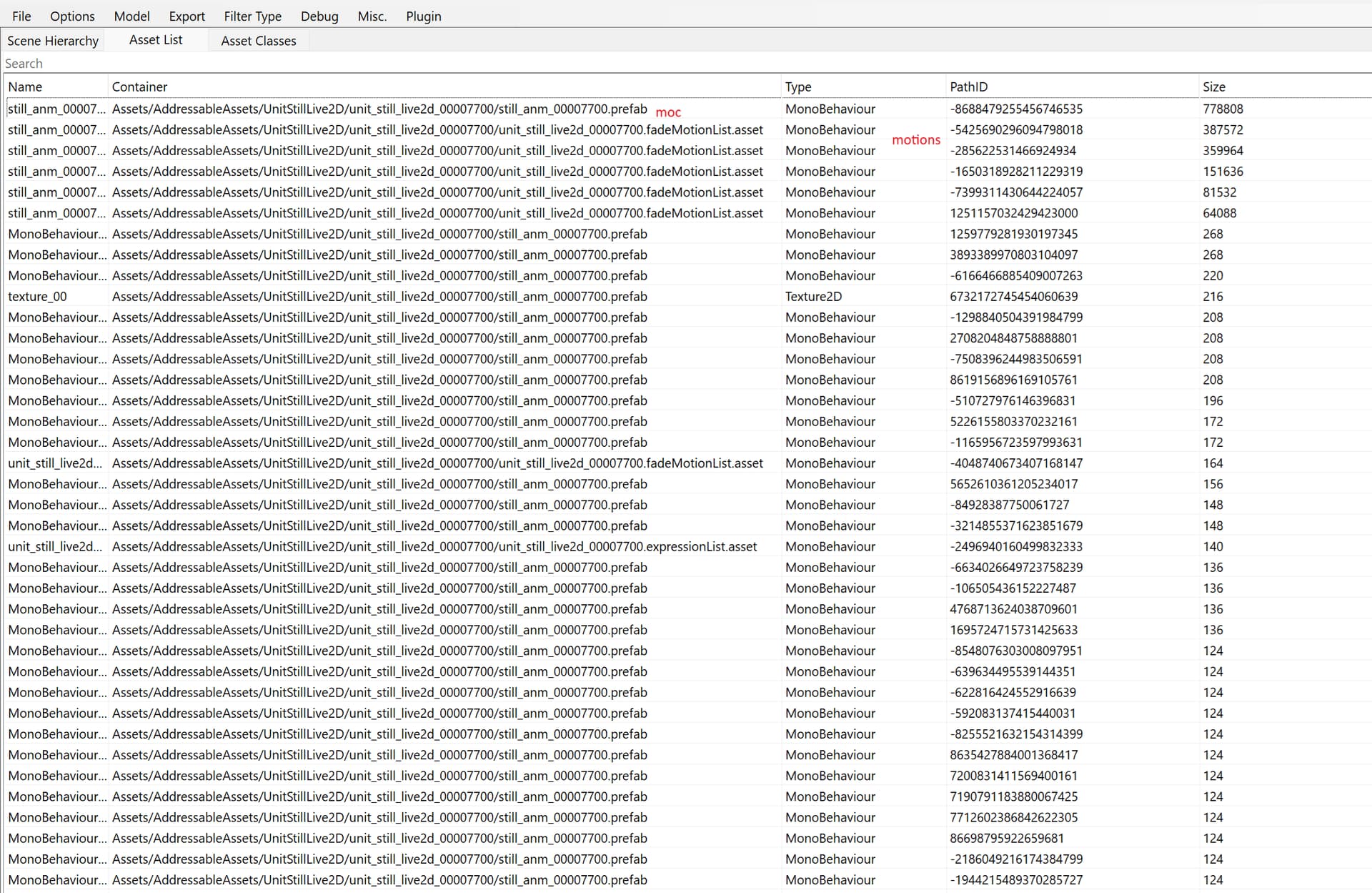Switch to the Scene Hierarchy tab
This screenshot has height=893, width=1372.
53,41
